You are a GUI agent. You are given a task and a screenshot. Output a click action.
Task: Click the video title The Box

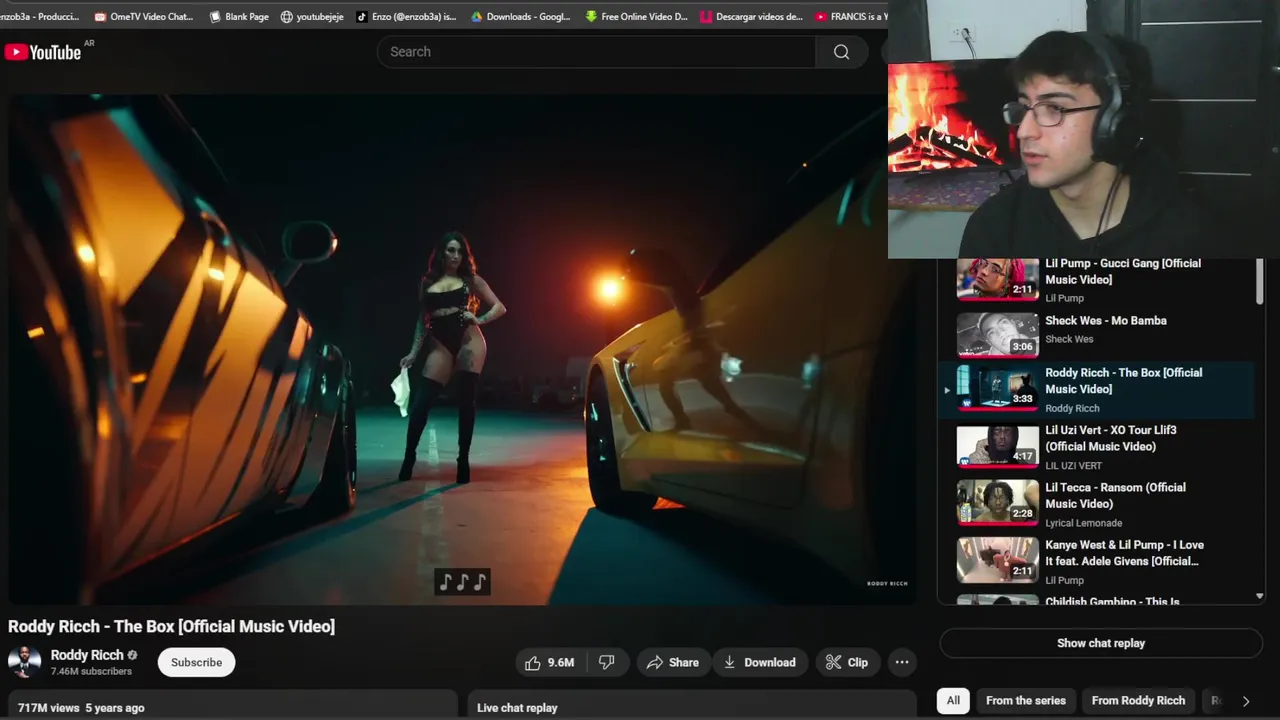(172, 626)
